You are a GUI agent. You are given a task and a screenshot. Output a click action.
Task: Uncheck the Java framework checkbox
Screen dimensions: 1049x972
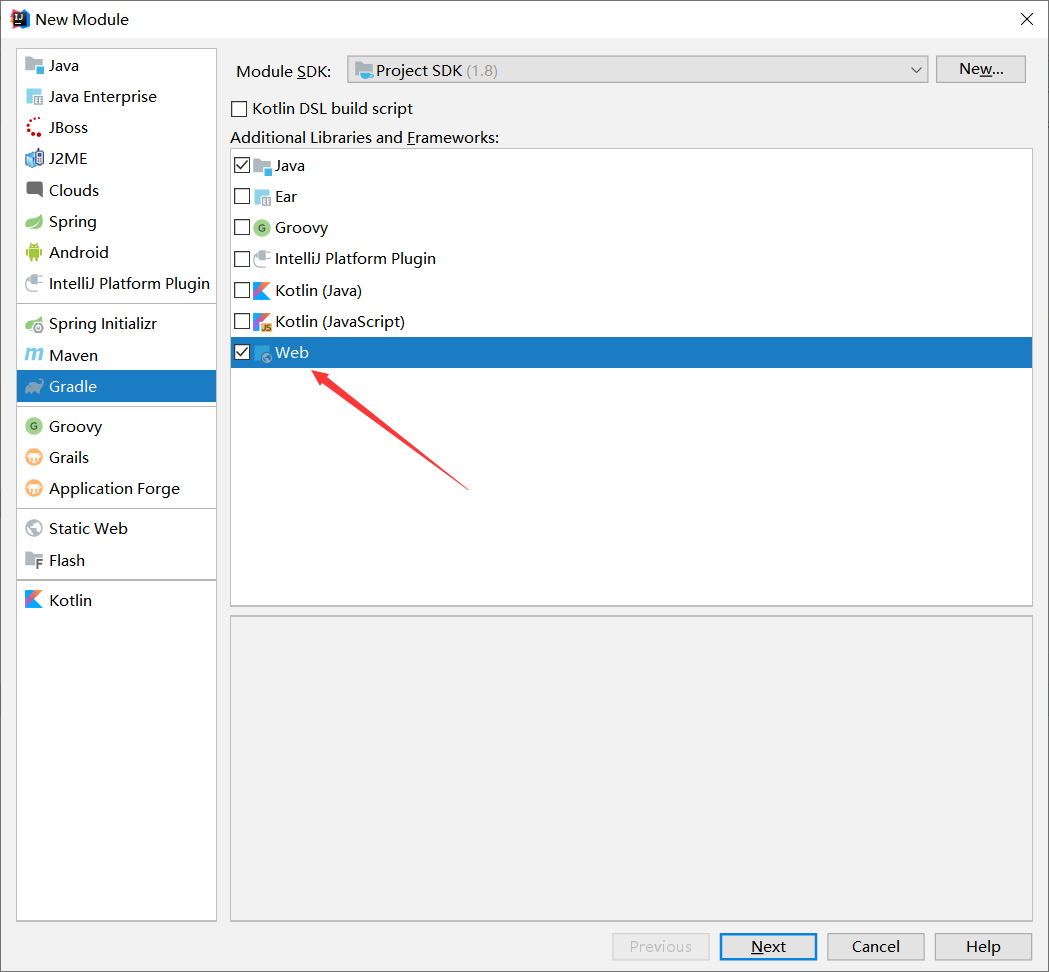pyautogui.click(x=242, y=165)
